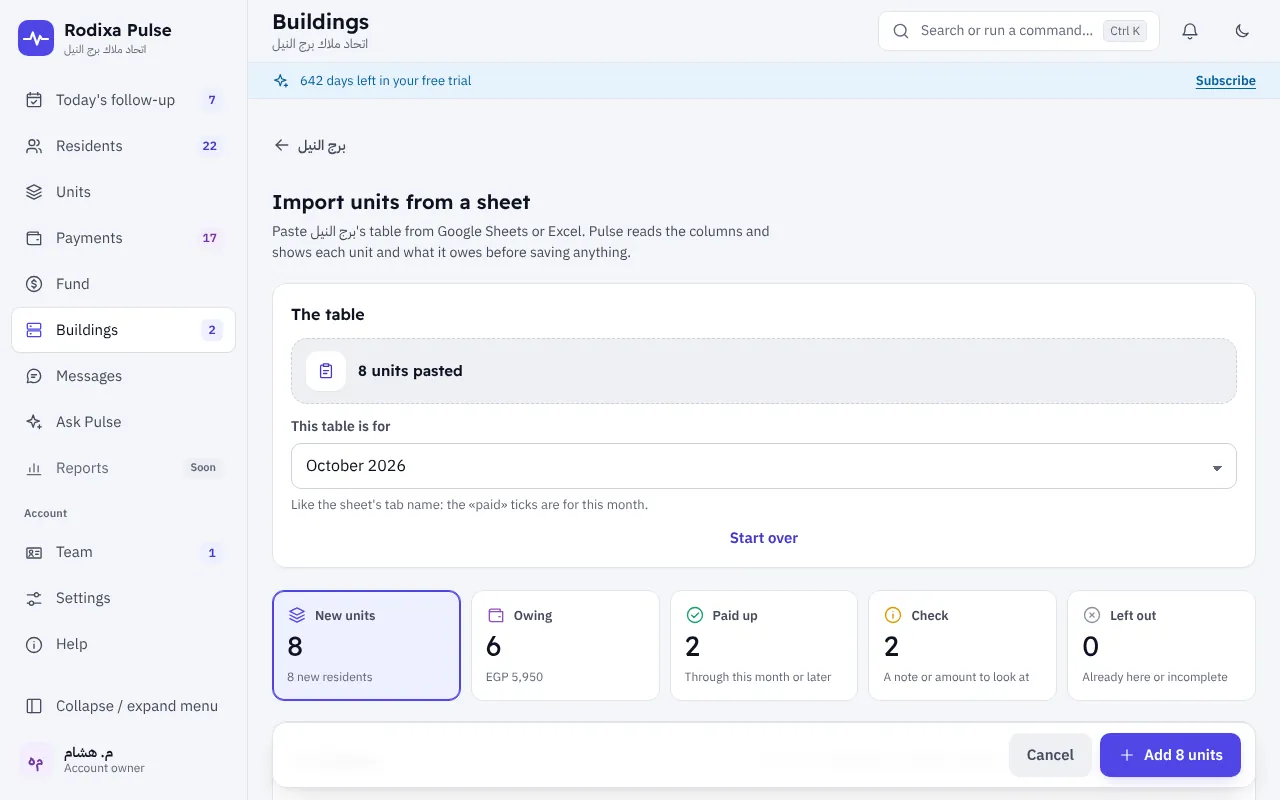
Task: Open Today's follow-up in sidebar
Action: (123, 100)
